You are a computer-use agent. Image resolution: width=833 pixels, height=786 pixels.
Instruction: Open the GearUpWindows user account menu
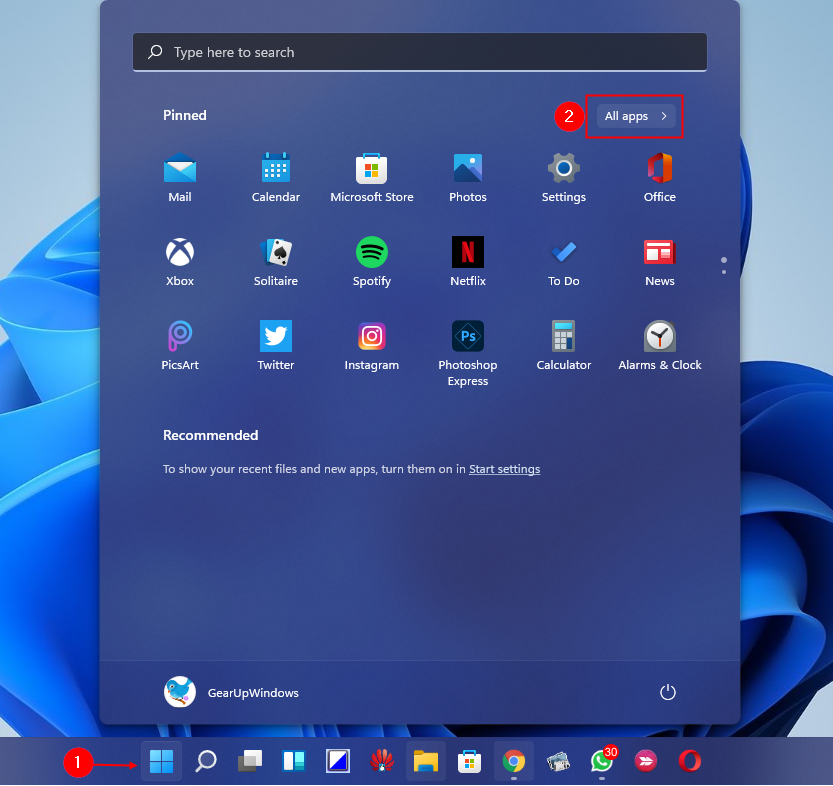(x=231, y=692)
